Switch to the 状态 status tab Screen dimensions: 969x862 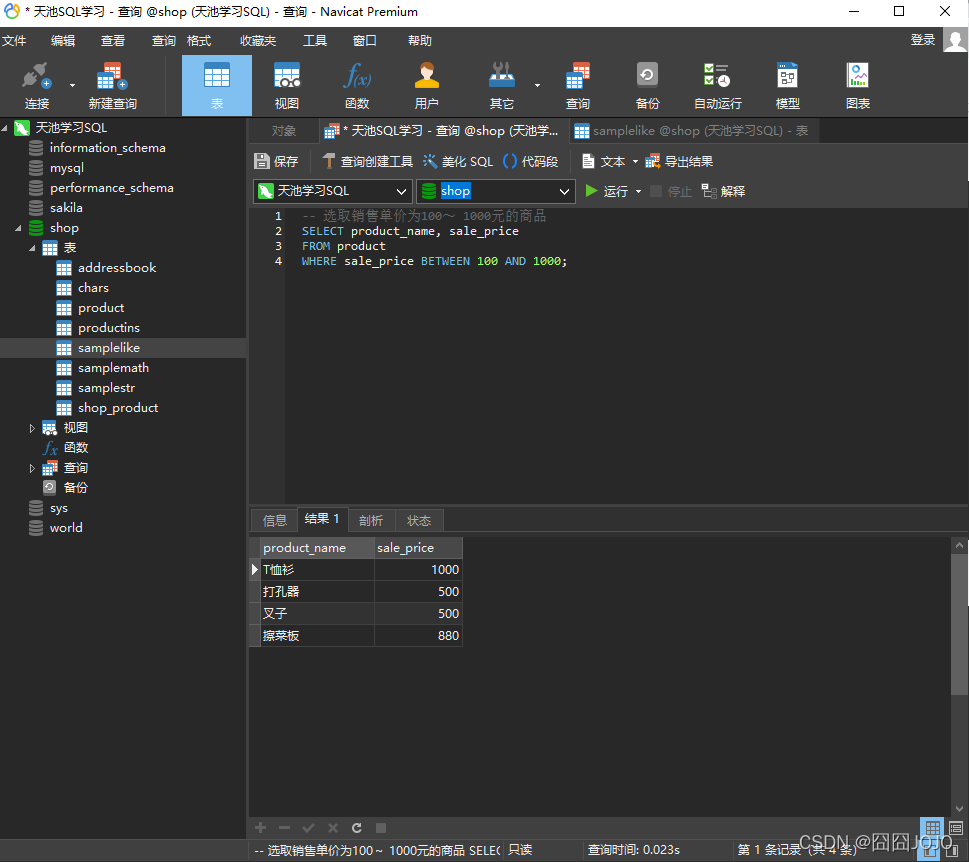[x=419, y=520]
